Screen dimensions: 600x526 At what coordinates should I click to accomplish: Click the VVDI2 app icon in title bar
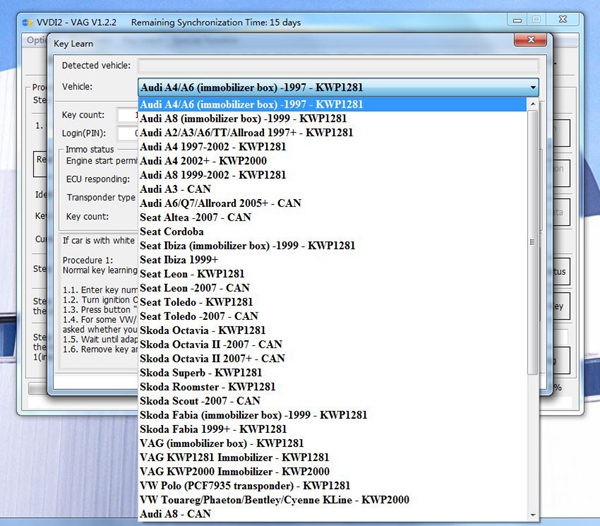point(28,23)
